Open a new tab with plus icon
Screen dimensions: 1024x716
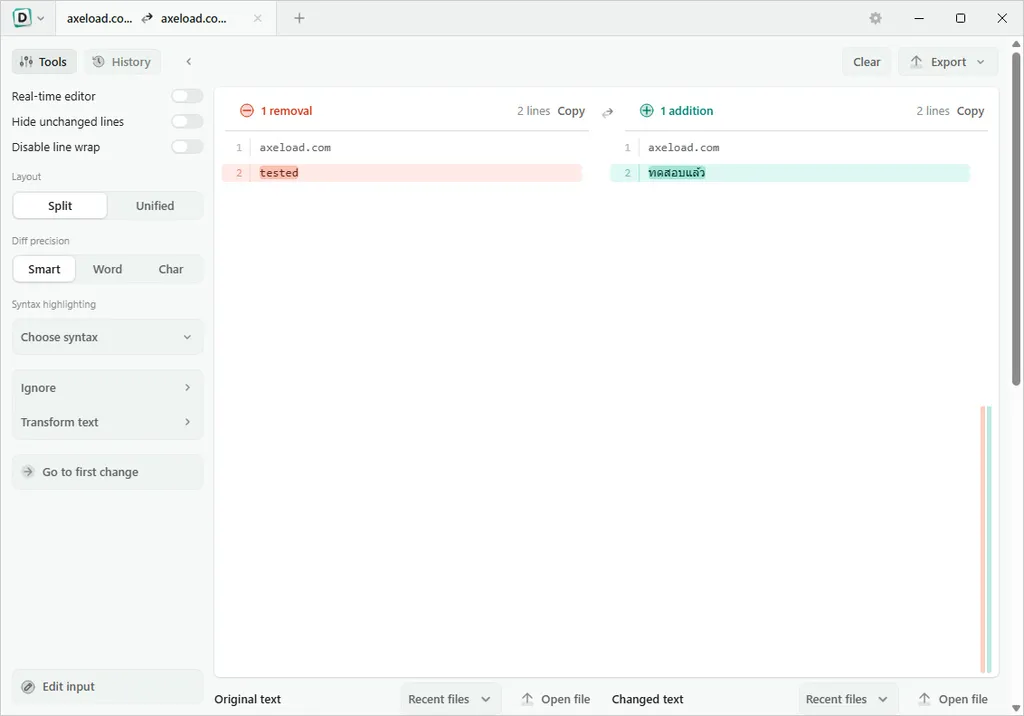pos(299,18)
